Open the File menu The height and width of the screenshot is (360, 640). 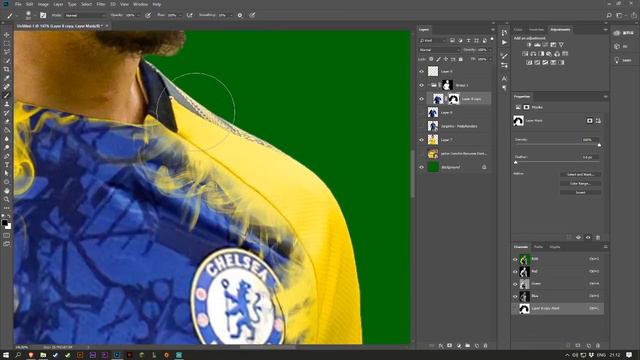pyautogui.click(x=18, y=4)
